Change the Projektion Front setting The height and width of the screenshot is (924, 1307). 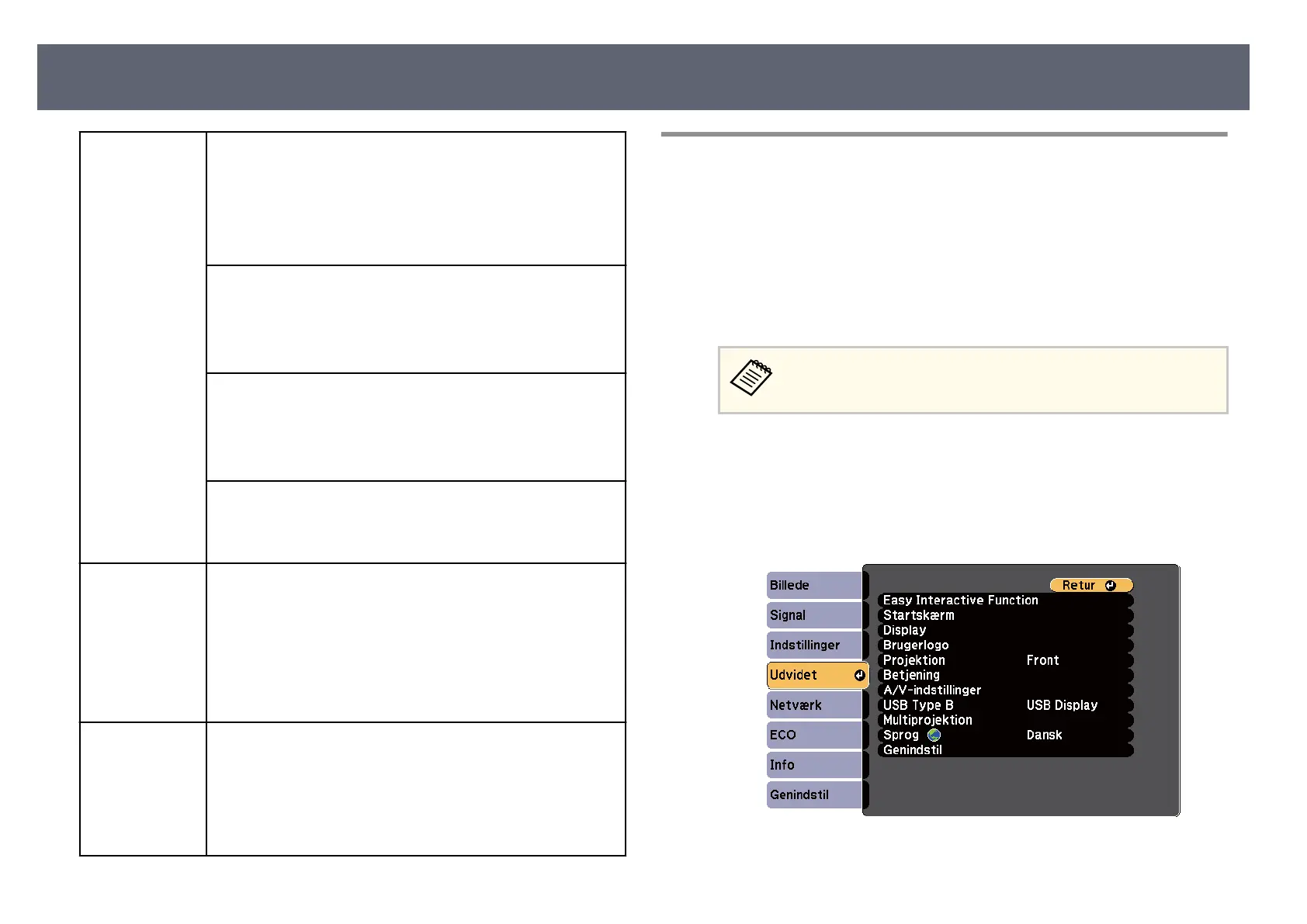tap(1042, 660)
